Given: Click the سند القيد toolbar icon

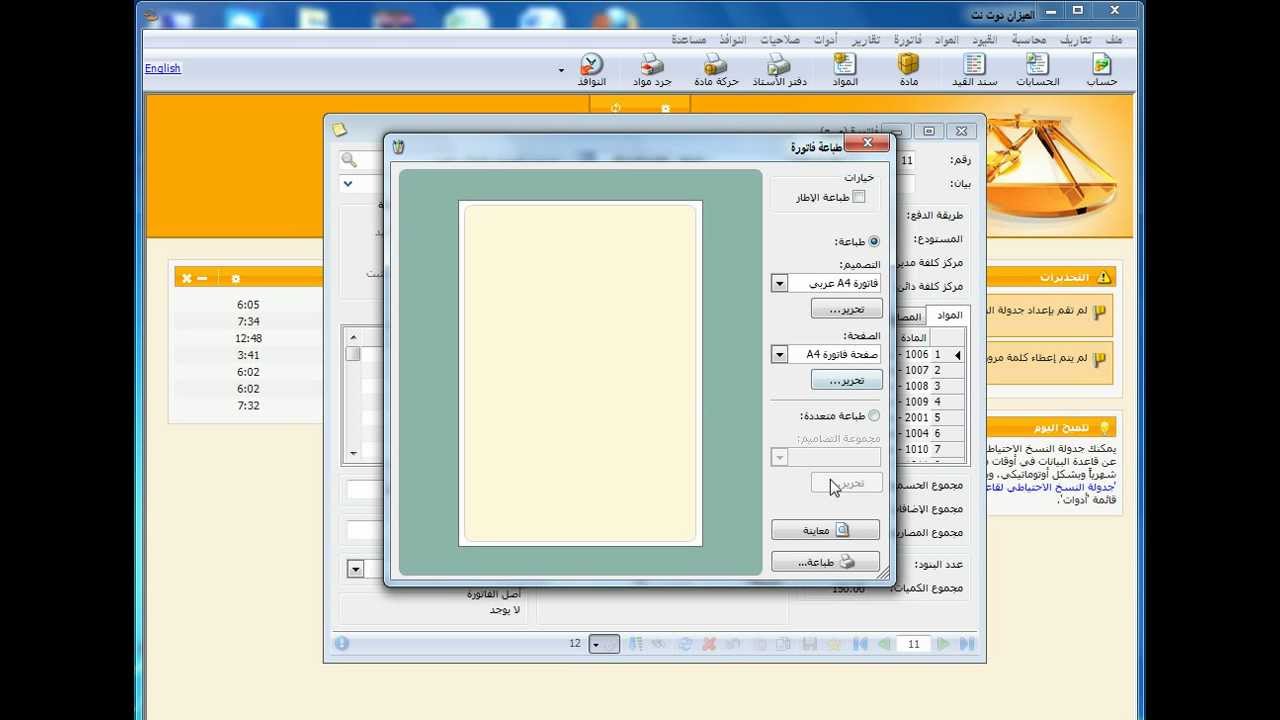Looking at the screenshot, I should click(x=974, y=70).
